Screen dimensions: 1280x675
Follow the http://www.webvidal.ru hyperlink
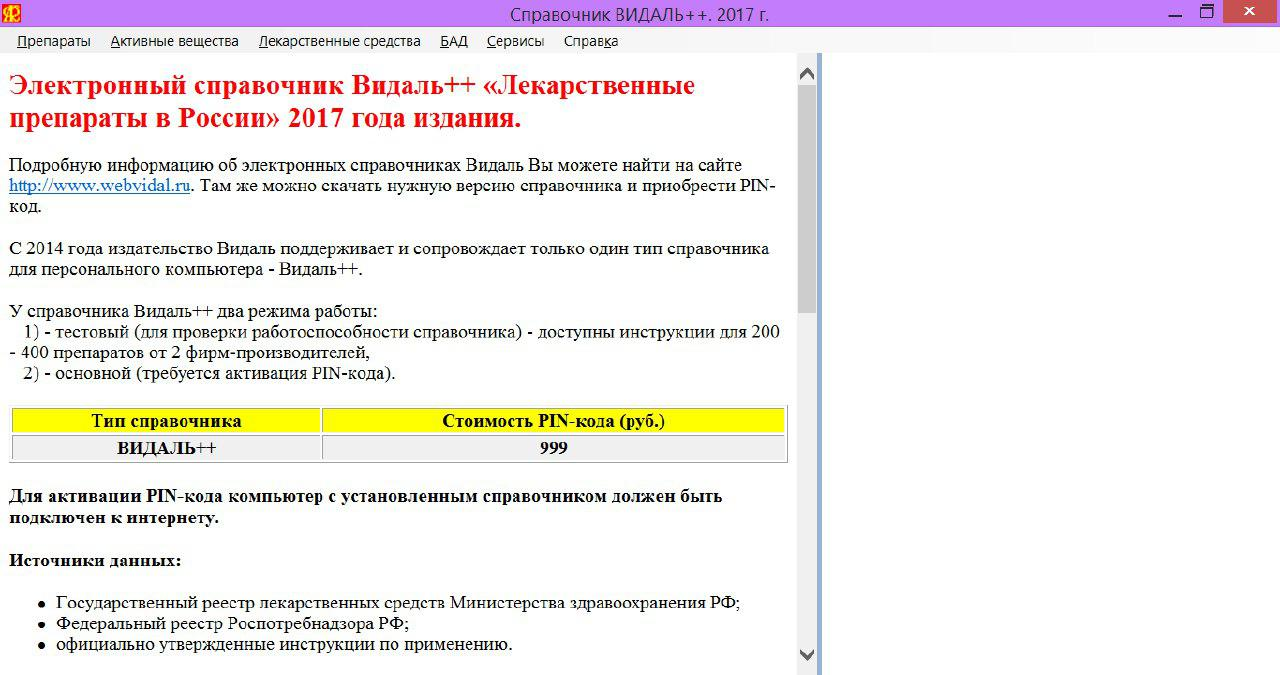tap(96, 185)
